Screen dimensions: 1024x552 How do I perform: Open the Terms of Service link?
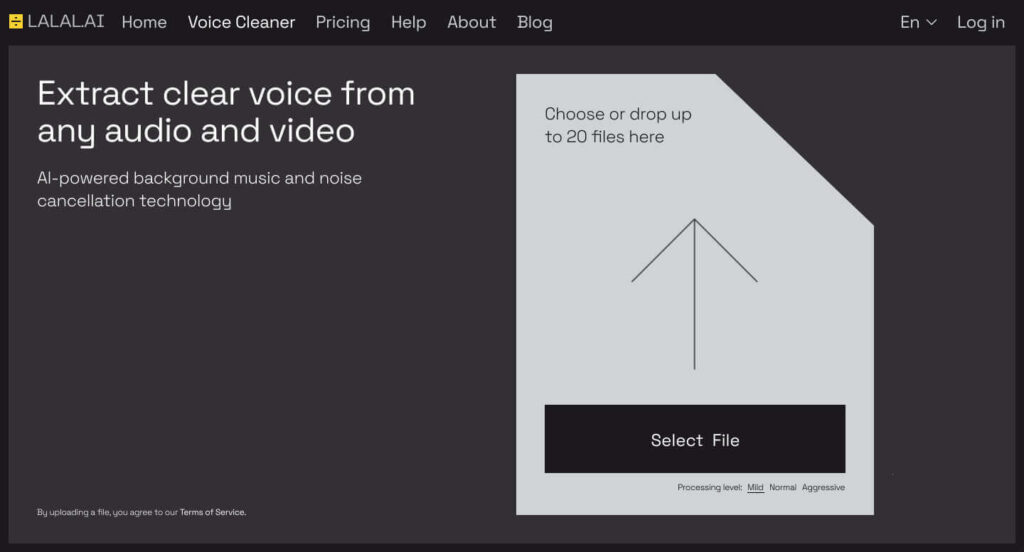[213, 512]
